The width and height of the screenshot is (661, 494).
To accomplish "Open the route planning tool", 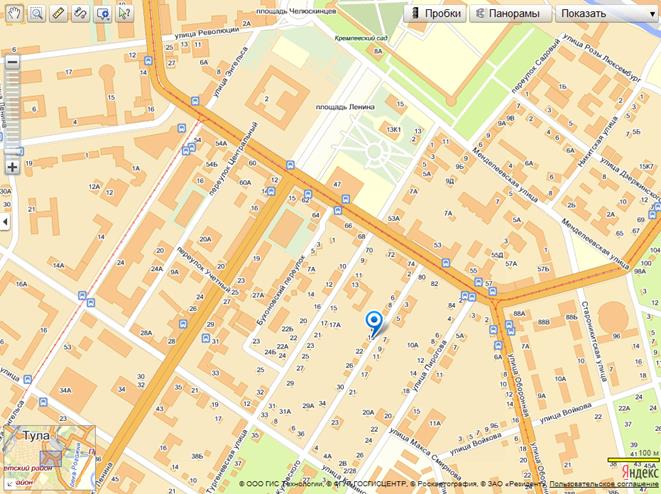I will point(80,13).
